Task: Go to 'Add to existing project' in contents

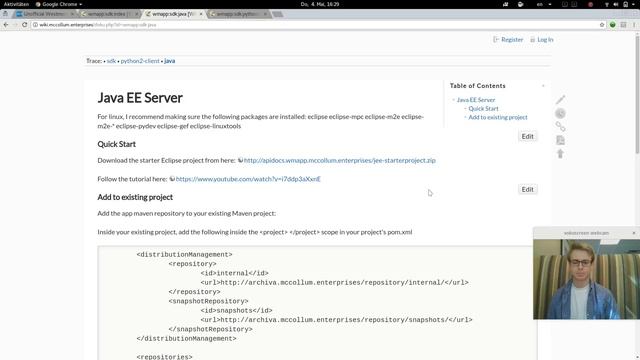Action: click(x=498, y=117)
